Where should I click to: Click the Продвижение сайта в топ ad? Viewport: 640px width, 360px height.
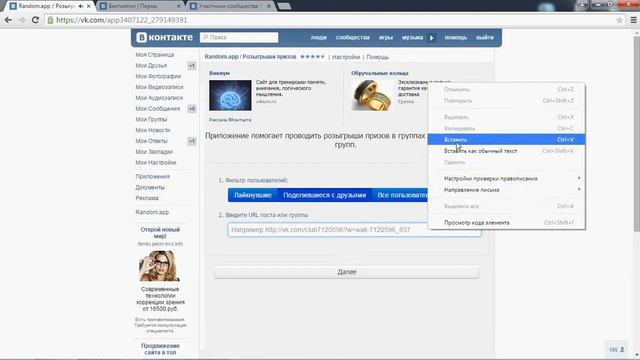(160, 349)
